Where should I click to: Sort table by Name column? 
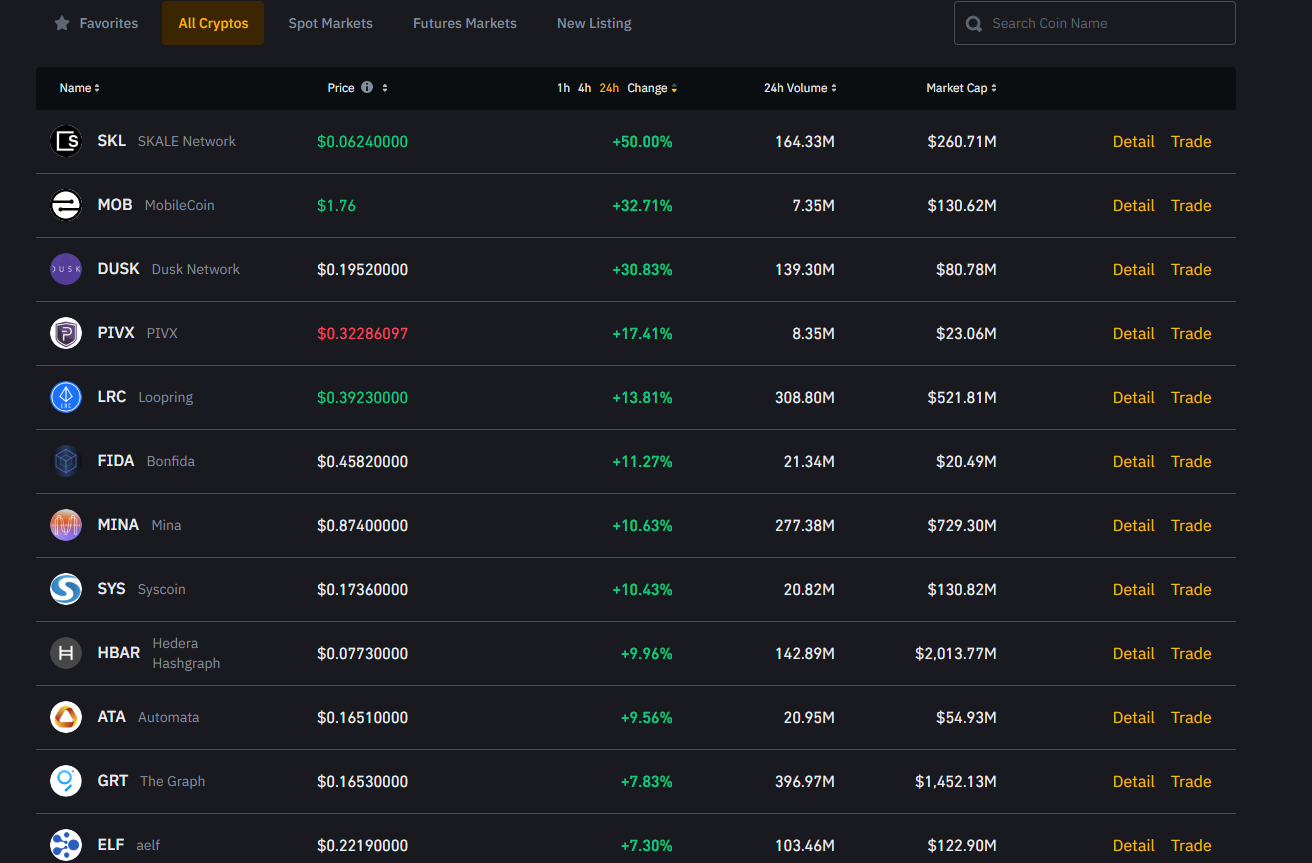79,88
